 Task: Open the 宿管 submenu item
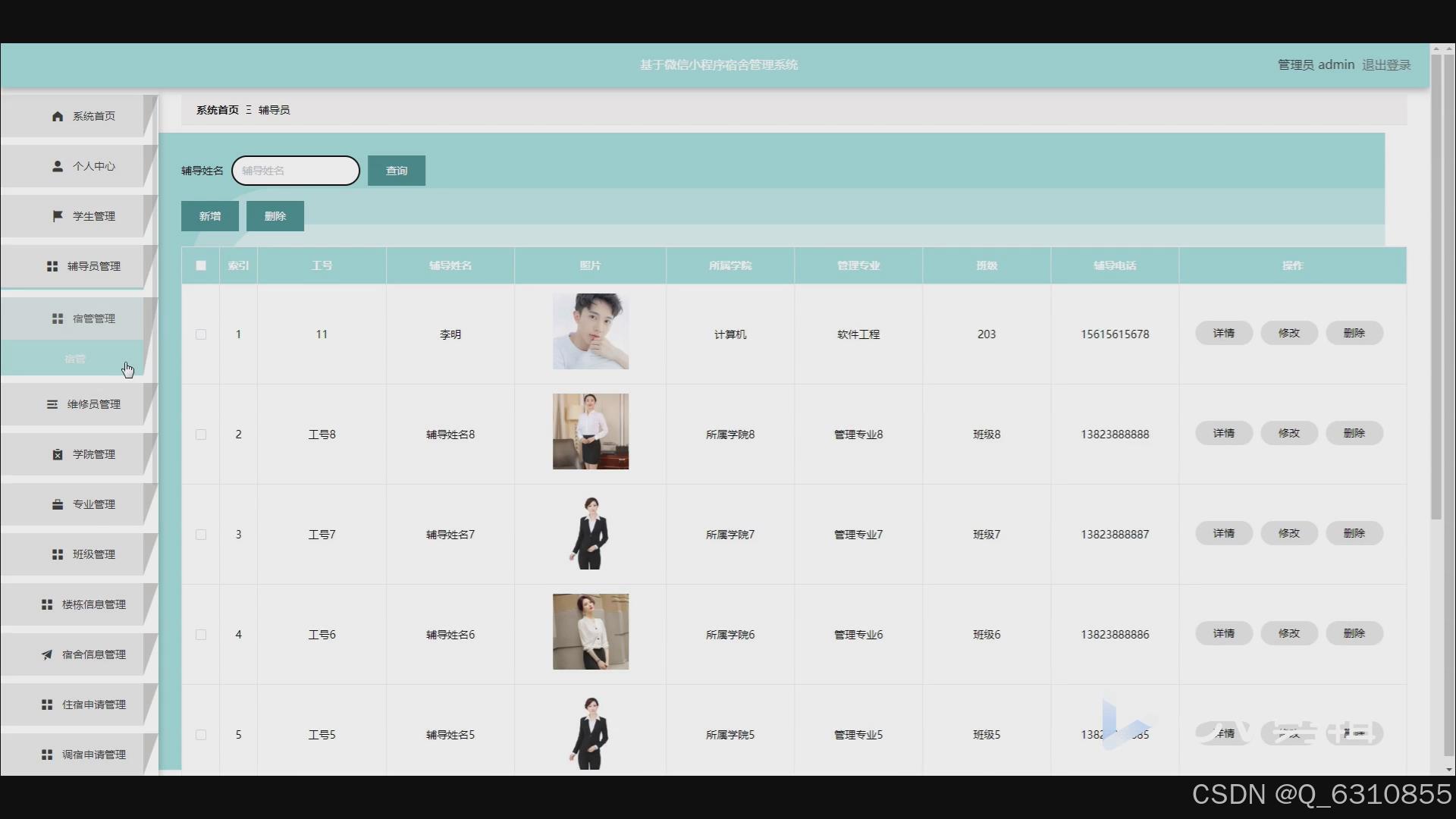(74, 359)
